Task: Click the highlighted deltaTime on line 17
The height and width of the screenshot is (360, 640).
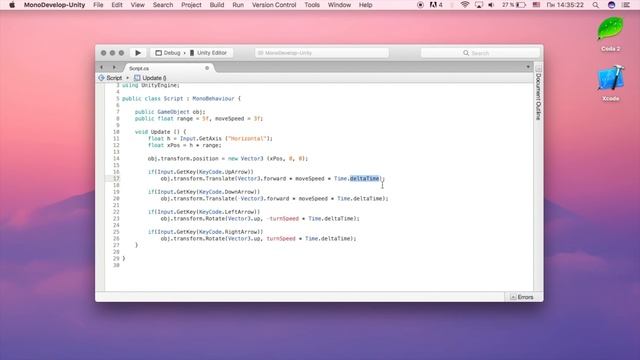Action: click(x=364, y=178)
